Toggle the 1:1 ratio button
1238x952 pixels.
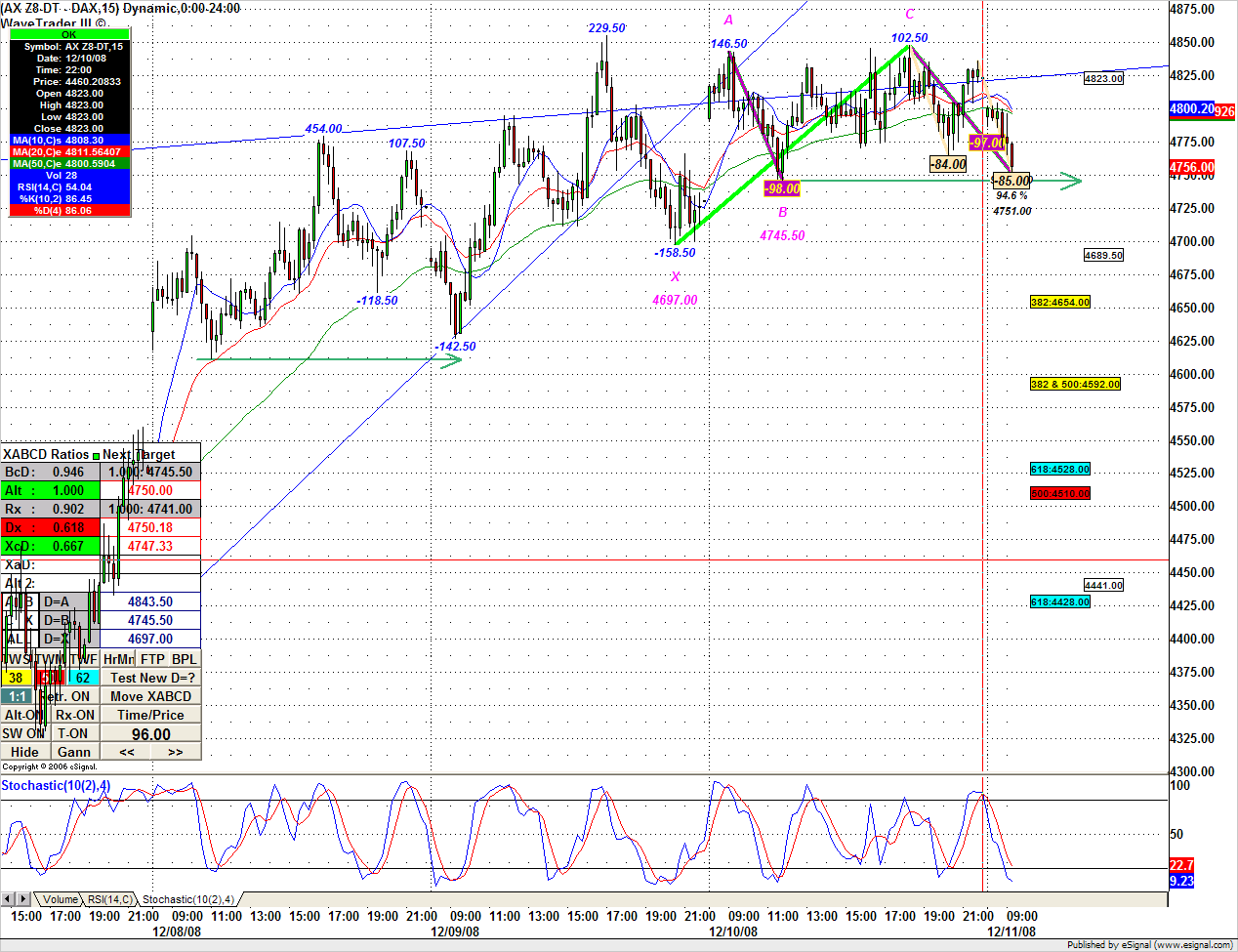(x=17, y=696)
